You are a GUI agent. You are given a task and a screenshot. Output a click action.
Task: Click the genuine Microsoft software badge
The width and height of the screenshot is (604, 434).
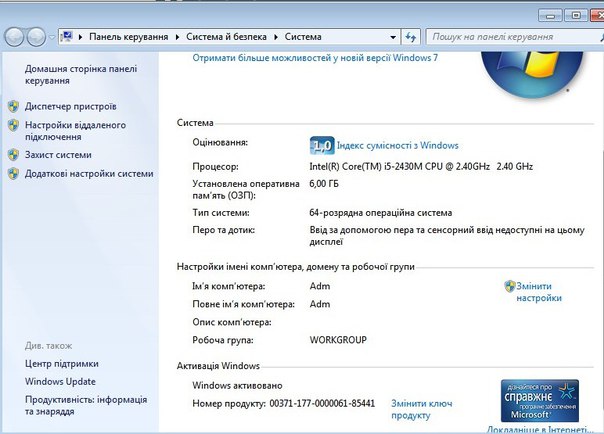click(540, 401)
